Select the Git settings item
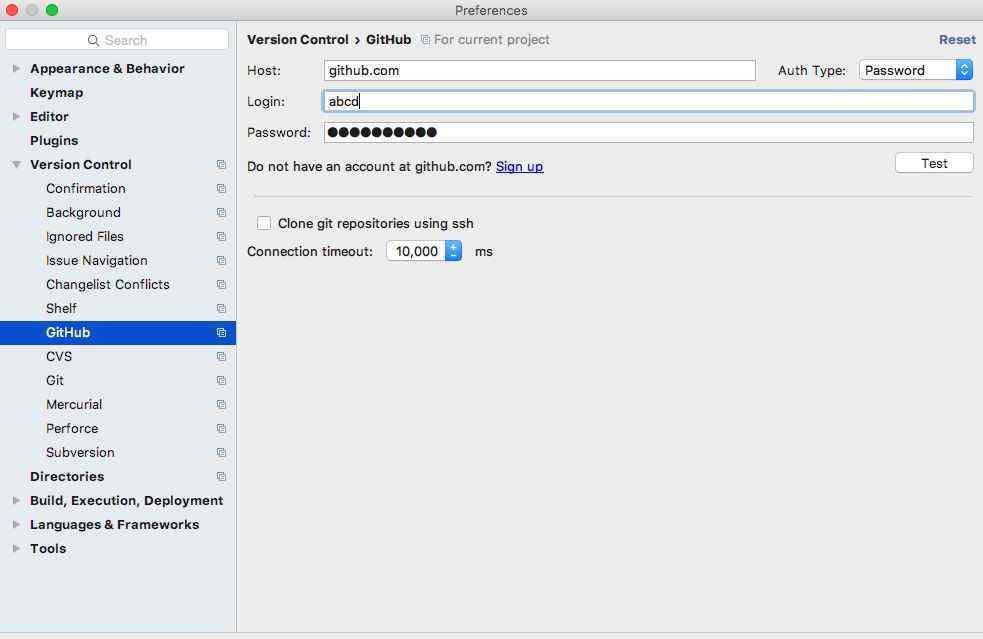 click(x=55, y=381)
